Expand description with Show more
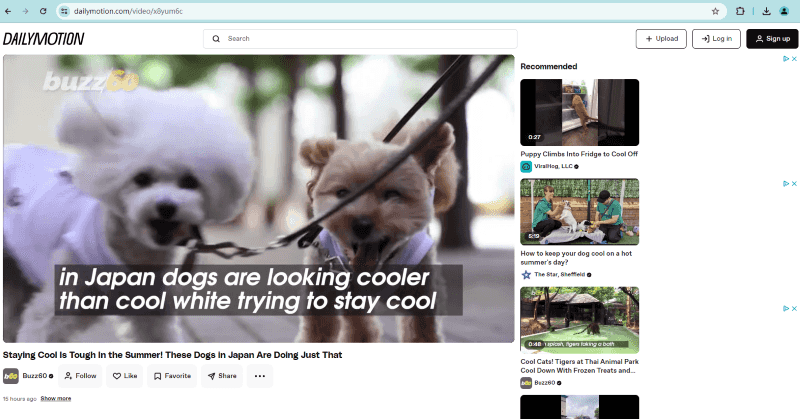 pyautogui.click(x=56, y=399)
